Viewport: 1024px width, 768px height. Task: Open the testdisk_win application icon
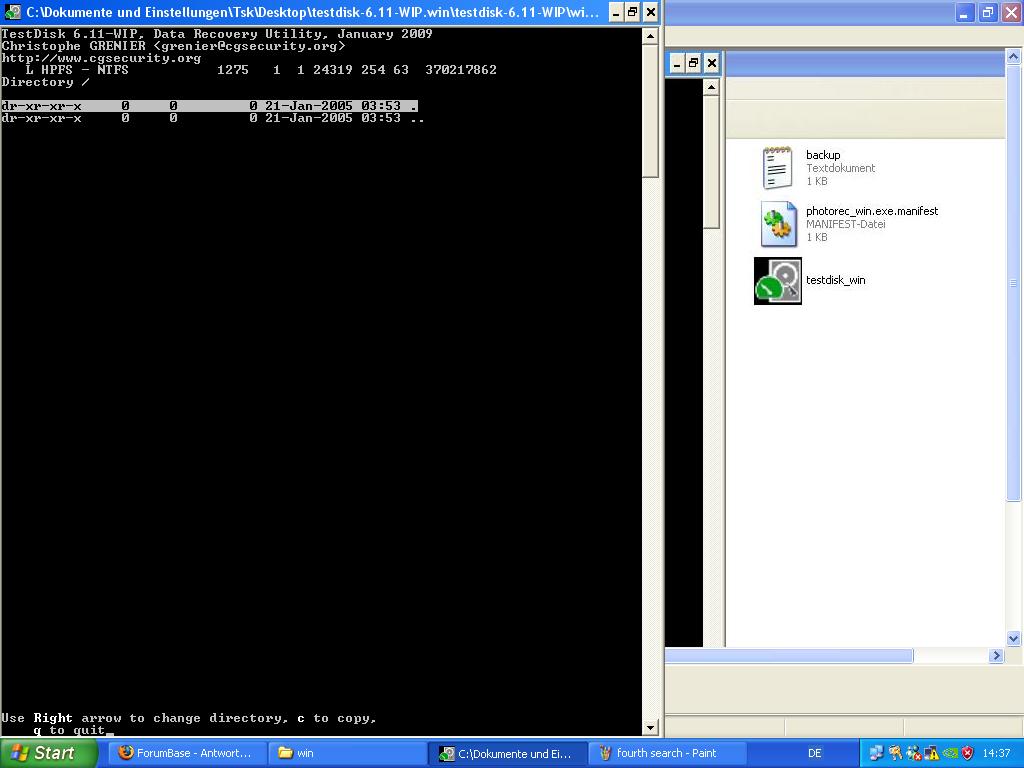(x=778, y=281)
